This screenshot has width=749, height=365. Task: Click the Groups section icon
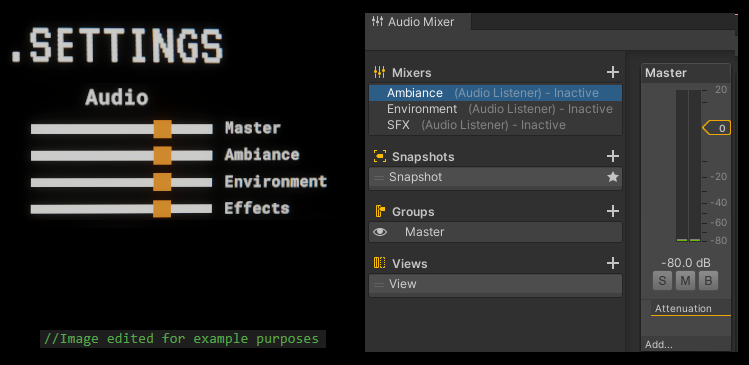click(x=380, y=211)
